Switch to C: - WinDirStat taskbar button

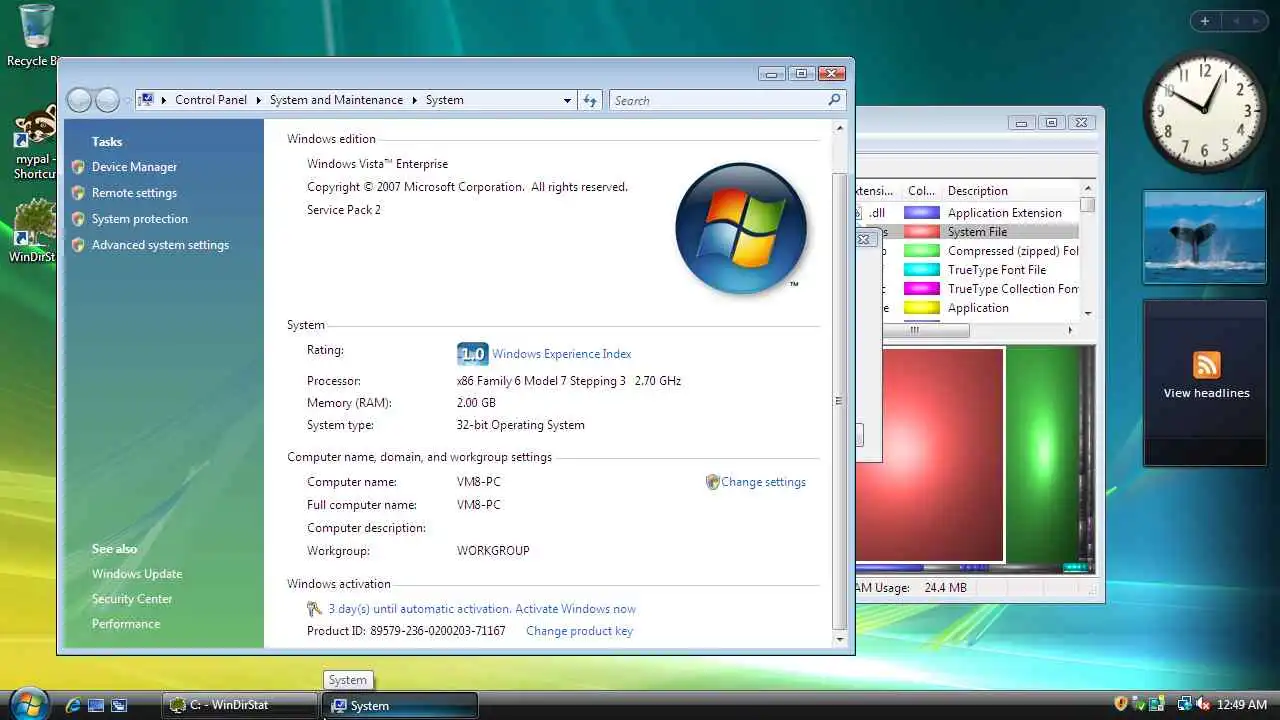coord(240,705)
